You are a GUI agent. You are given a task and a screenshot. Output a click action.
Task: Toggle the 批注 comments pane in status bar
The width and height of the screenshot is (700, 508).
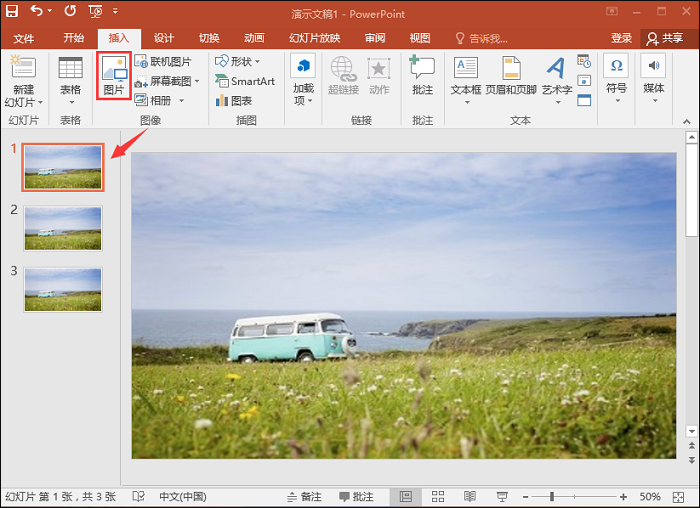click(356, 496)
